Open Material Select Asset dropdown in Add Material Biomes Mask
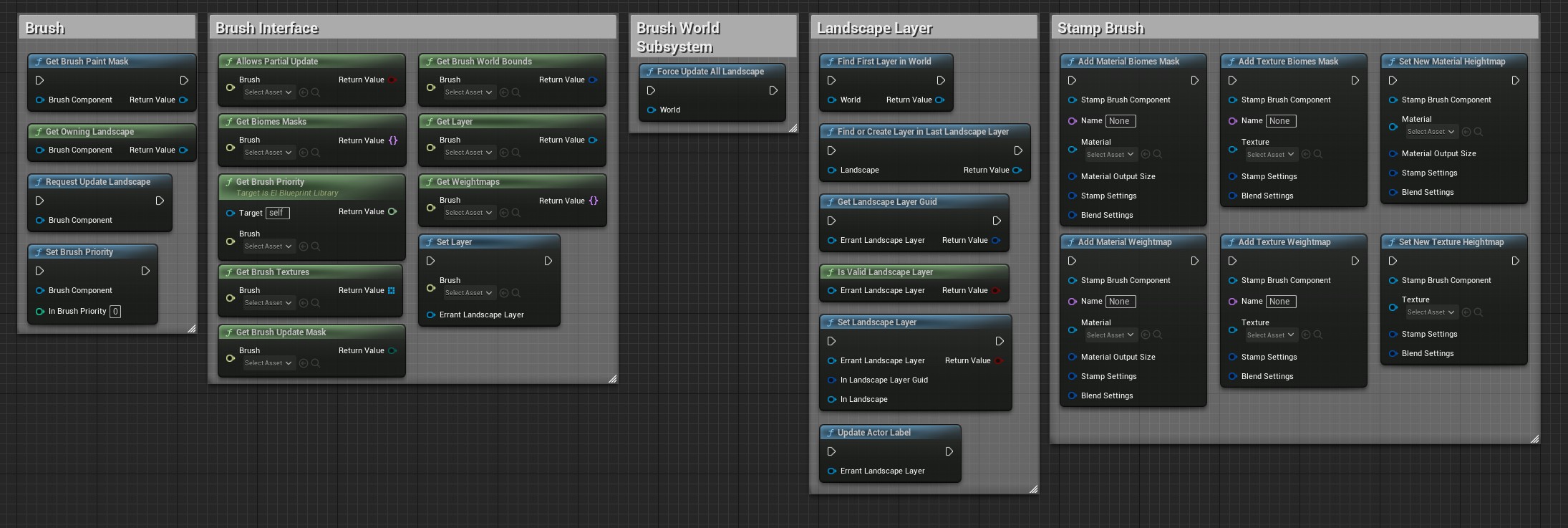Image resolution: width=1568 pixels, height=528 pixels. click(x=1110, y=155)
